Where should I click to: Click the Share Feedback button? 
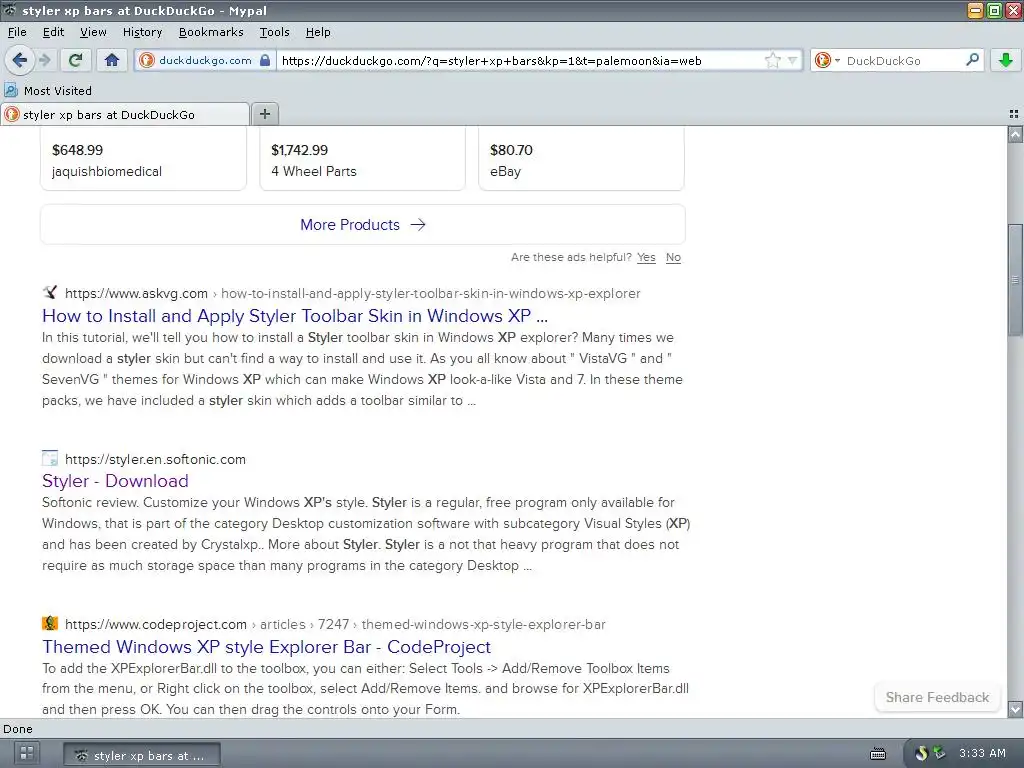click(x=937, y=697)
